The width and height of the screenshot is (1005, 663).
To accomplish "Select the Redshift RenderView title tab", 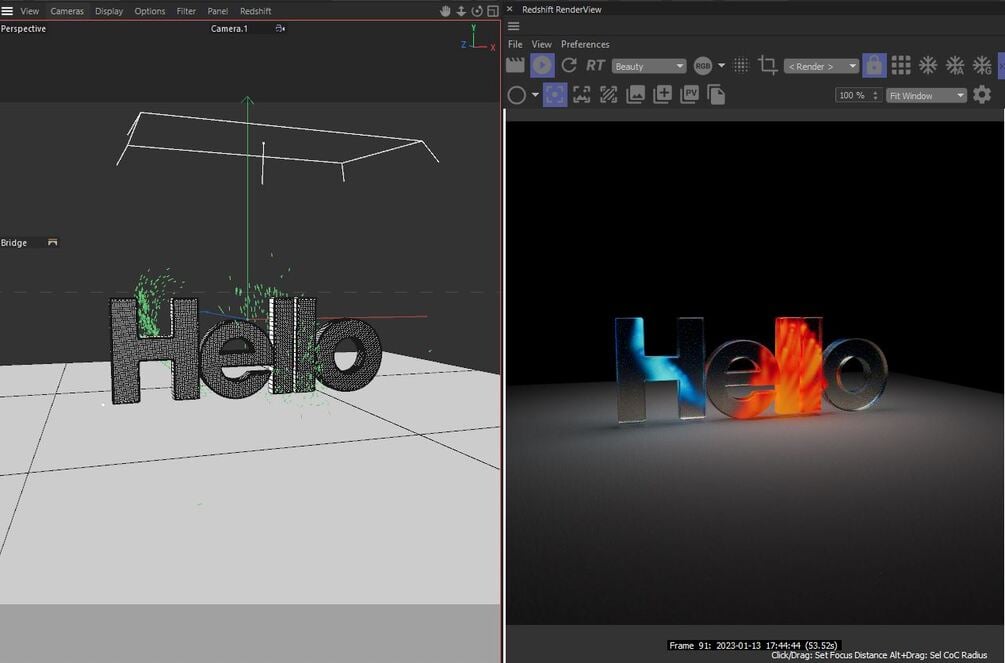I will click(x=561, y=10).
